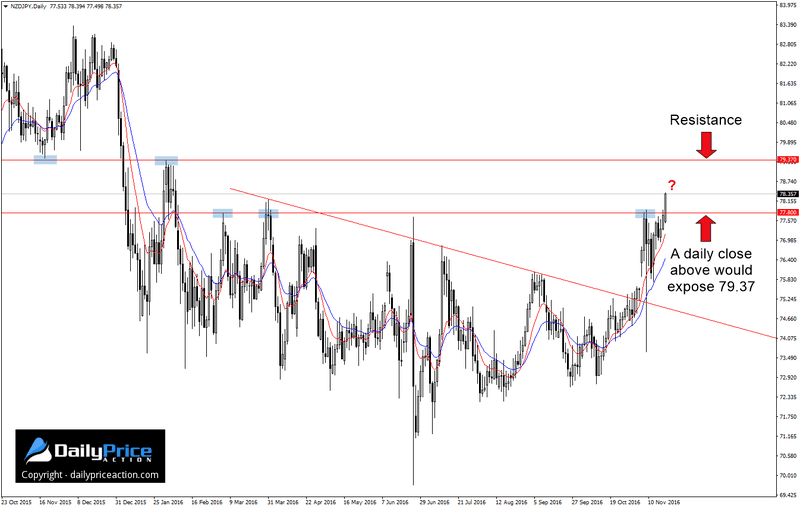Click the 70.580 value on the price axis

[788, 455]
